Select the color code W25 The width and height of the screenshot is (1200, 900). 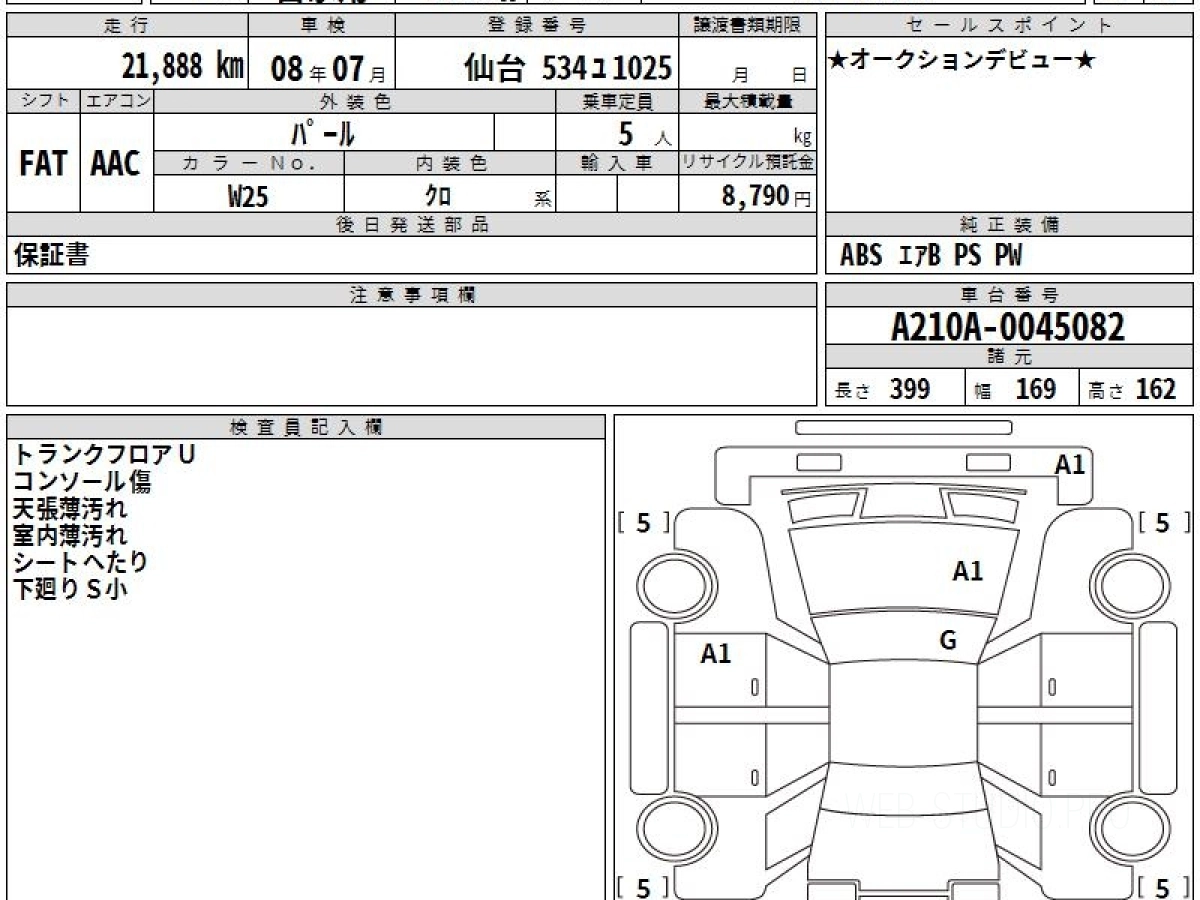pos(248,196)
